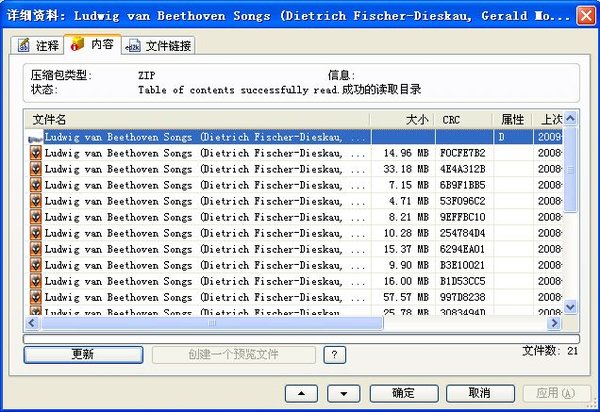The image size is (600, 412).
Task: Go to next item with down-arrow button
Action: (344, 393)
